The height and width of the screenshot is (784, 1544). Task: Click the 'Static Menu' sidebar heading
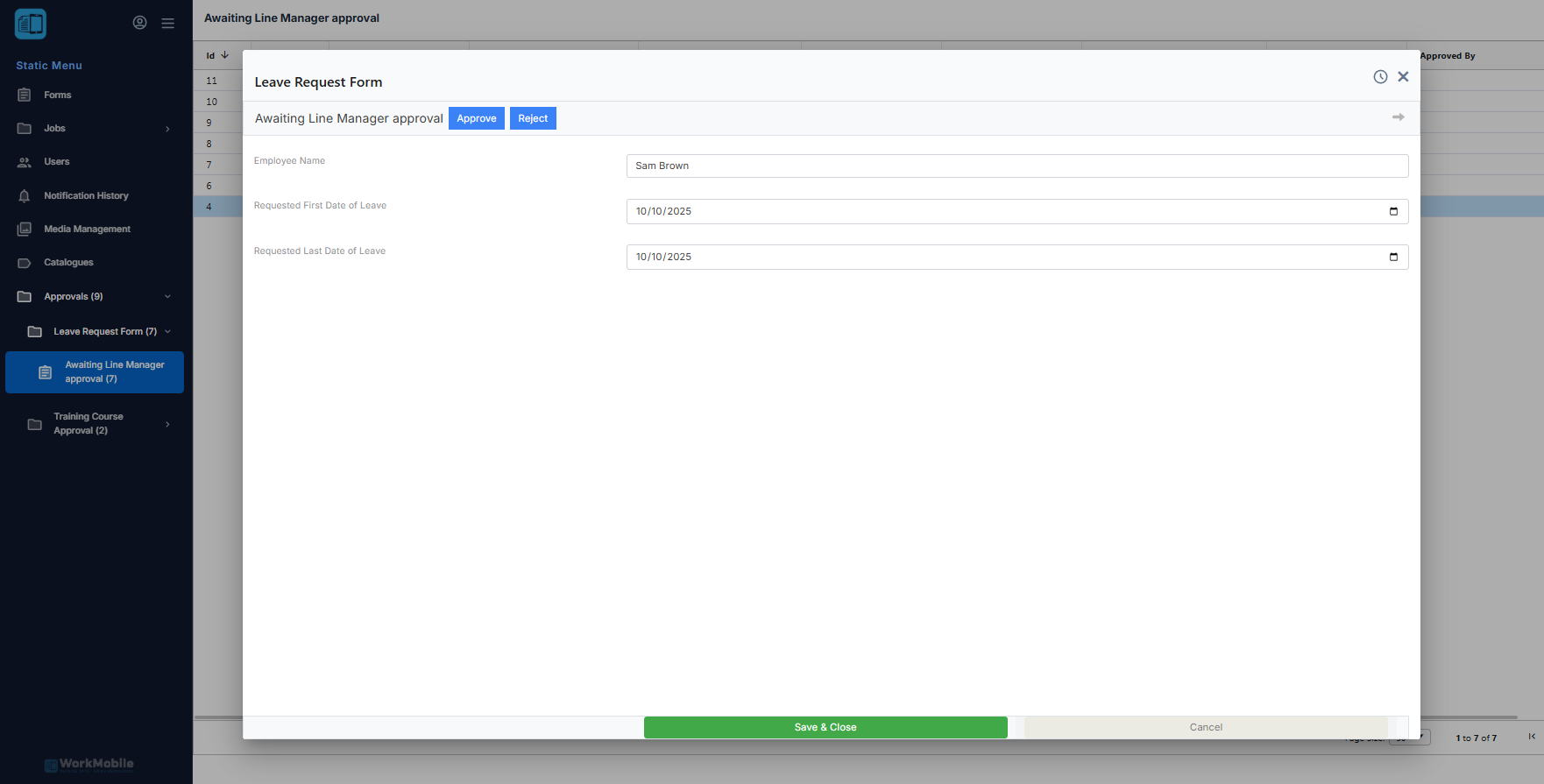click(x=49, y=66)
